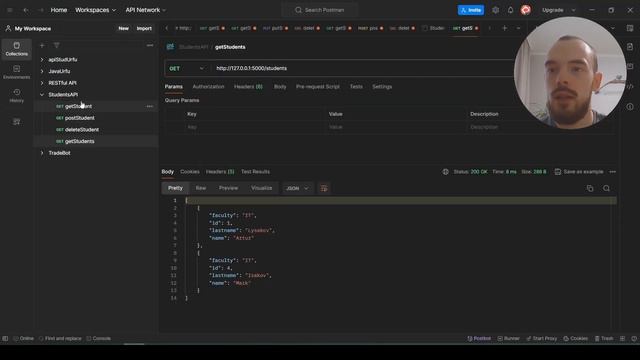The image size is (640, 360).
Task: Click the Invite button
Action: tap(471, 10)
